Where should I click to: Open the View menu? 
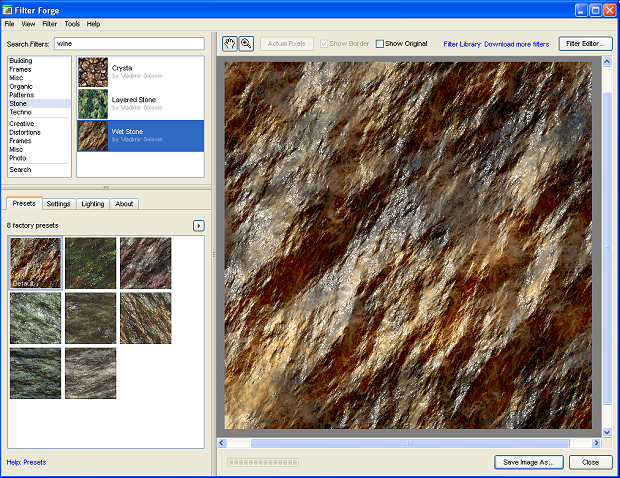click(x=28, y=24)
